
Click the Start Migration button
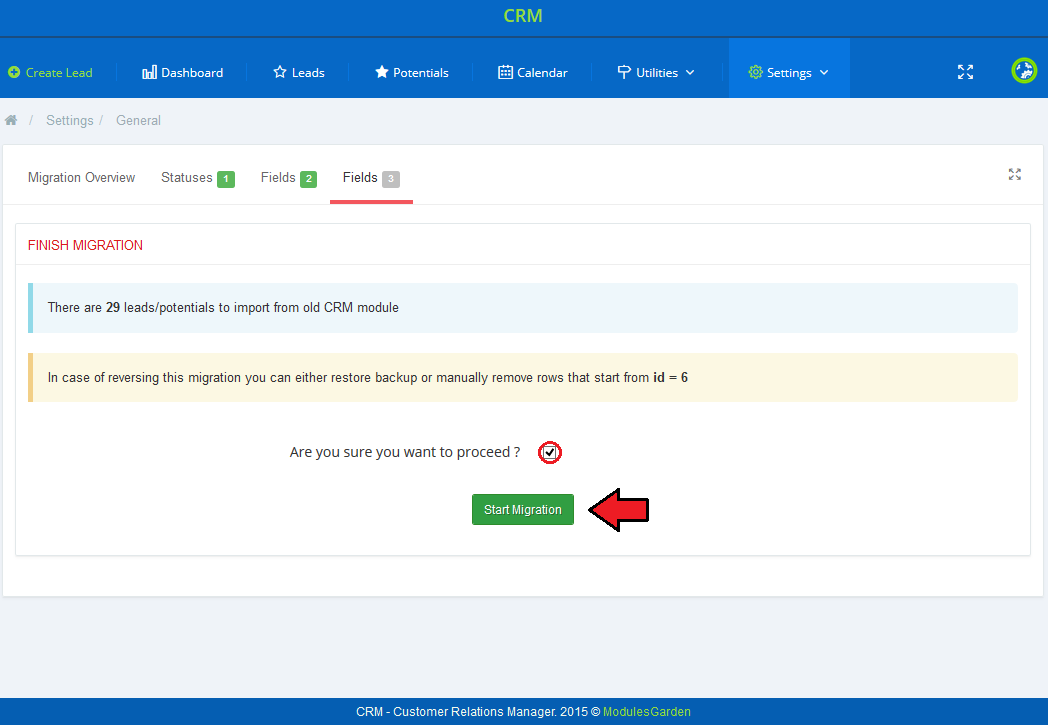[523, 509]
